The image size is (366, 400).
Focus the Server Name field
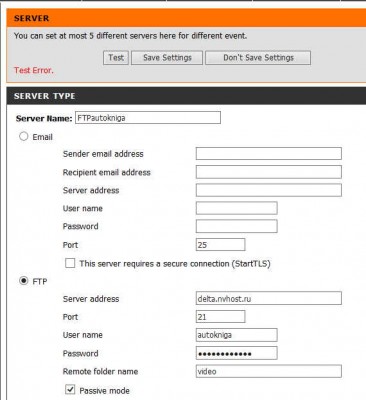click(x=148, y=118)
